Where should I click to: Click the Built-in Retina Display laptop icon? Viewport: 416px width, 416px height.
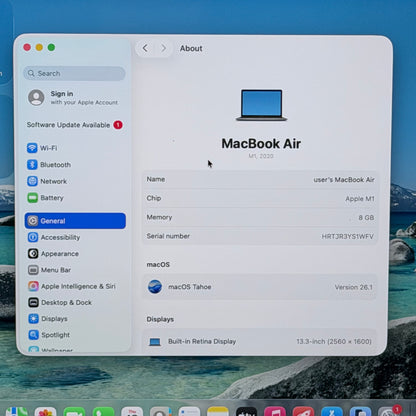point(155,342)
